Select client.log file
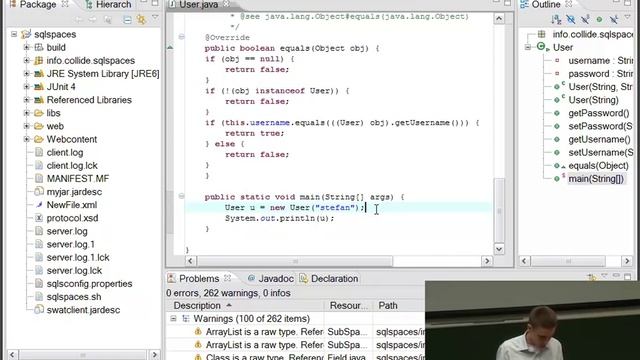This screenshot has height=360, width=640. tap(64, 153)
